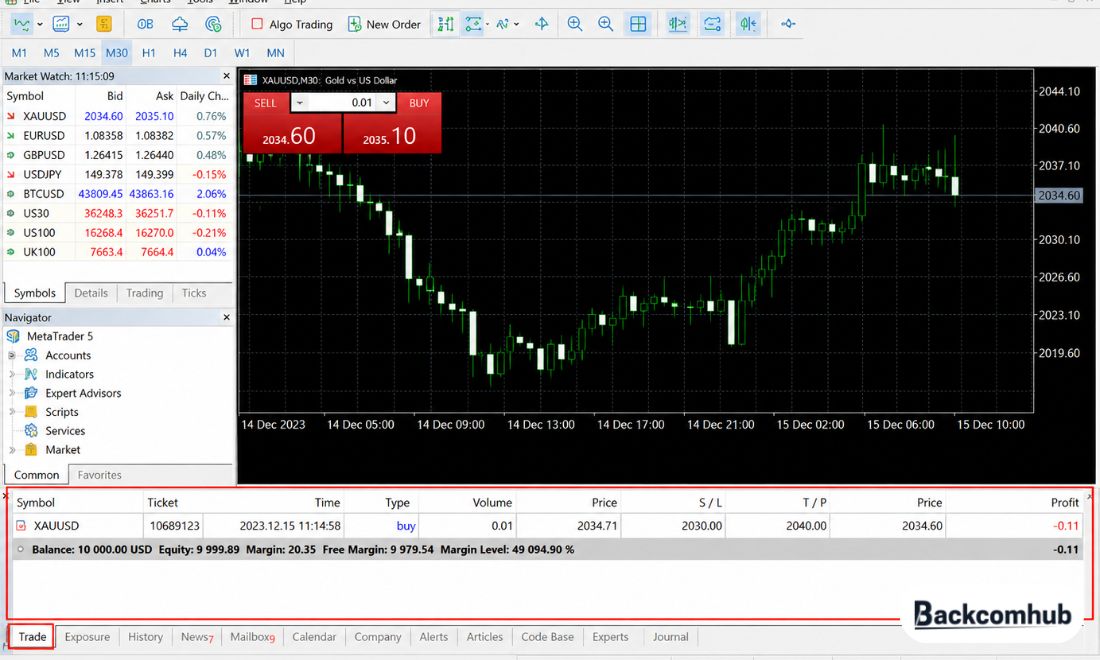Open the Journal tab
Viewport: 1100px width, 660px height.
pyautogui.click(x=671, y=637)
